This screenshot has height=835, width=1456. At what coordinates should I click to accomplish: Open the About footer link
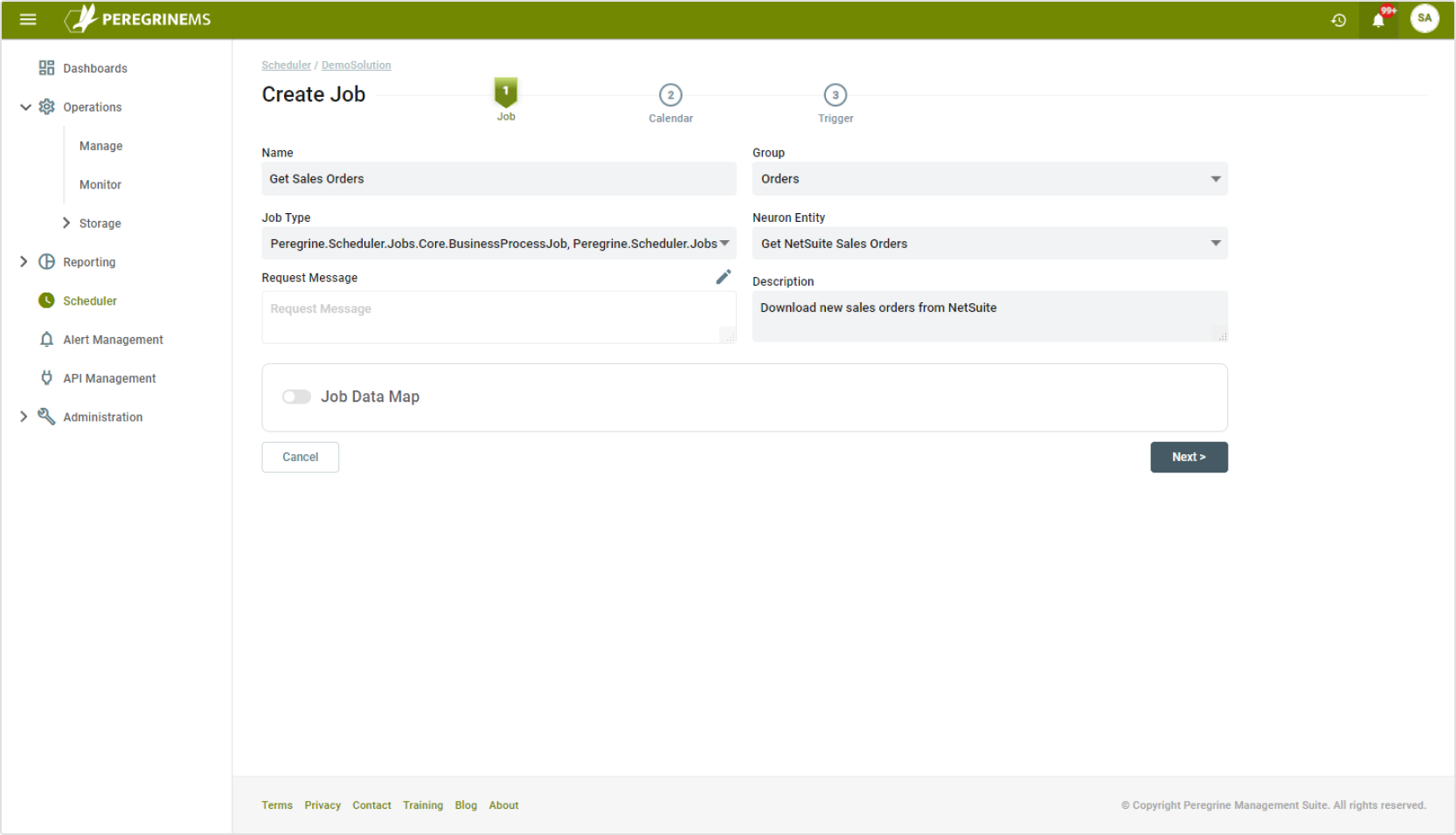pyautogui.click(x=503, y=805)
